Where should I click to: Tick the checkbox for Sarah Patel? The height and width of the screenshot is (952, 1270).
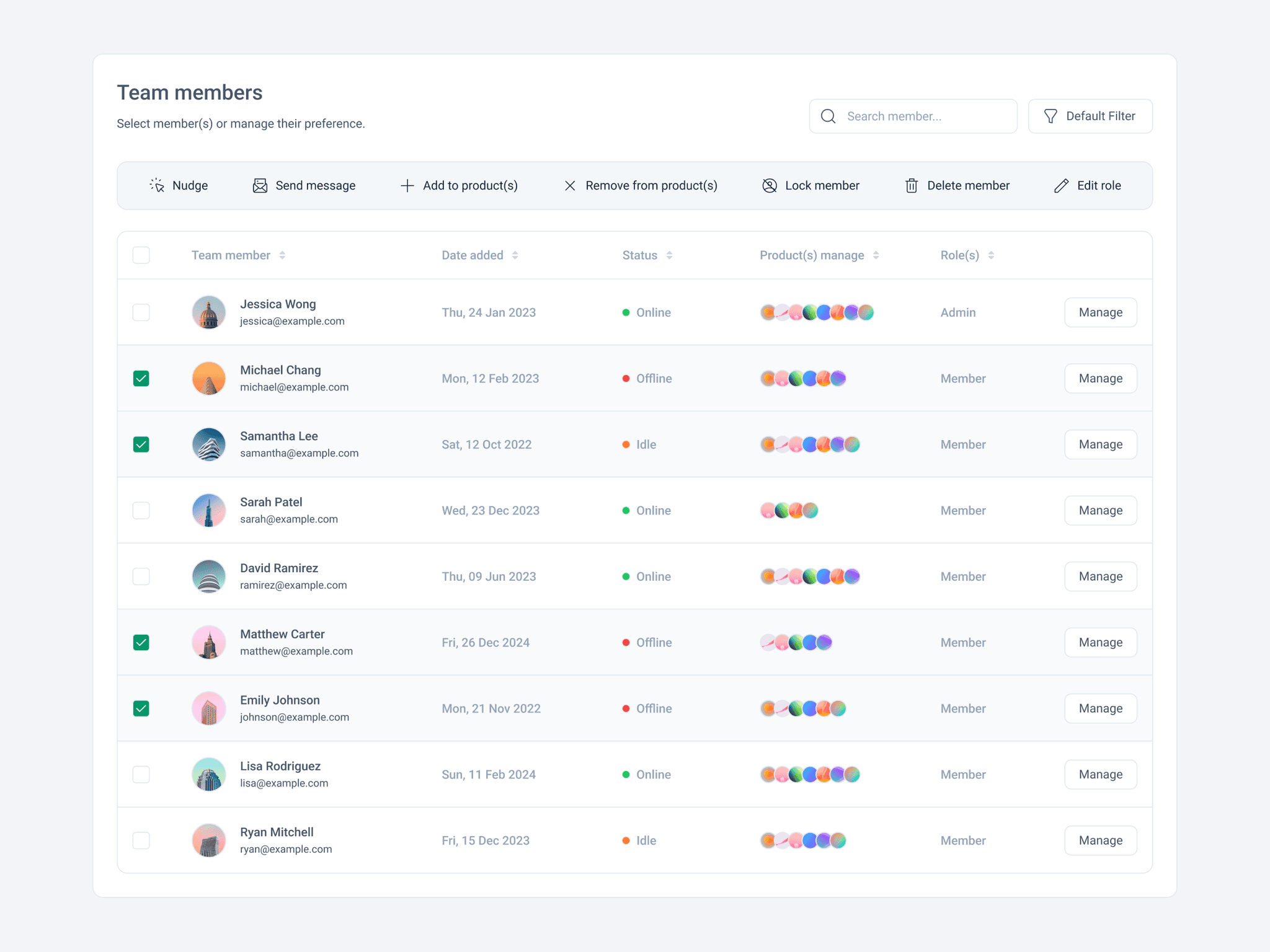141,510
